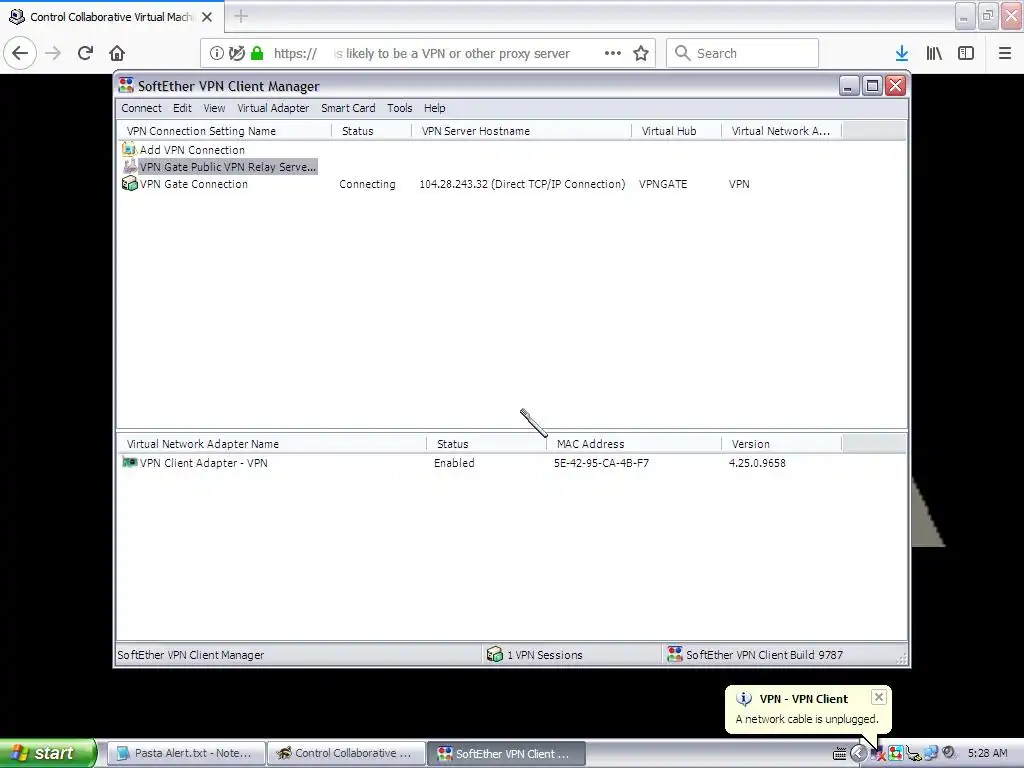Sort by connection Status column header
The width and height of the screenshot is (1024, 768).
click(x=372, y=131)
